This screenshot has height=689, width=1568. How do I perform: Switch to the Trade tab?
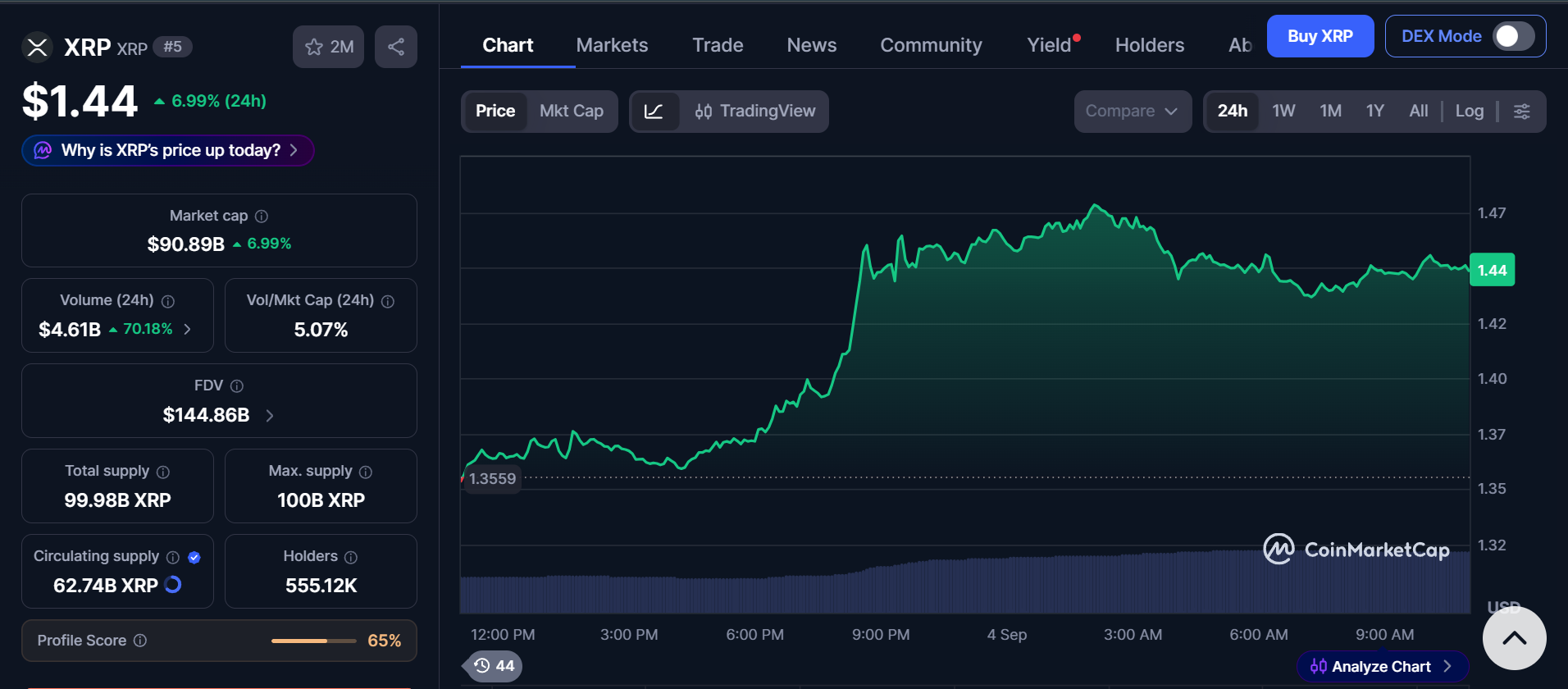coord(718,45)
